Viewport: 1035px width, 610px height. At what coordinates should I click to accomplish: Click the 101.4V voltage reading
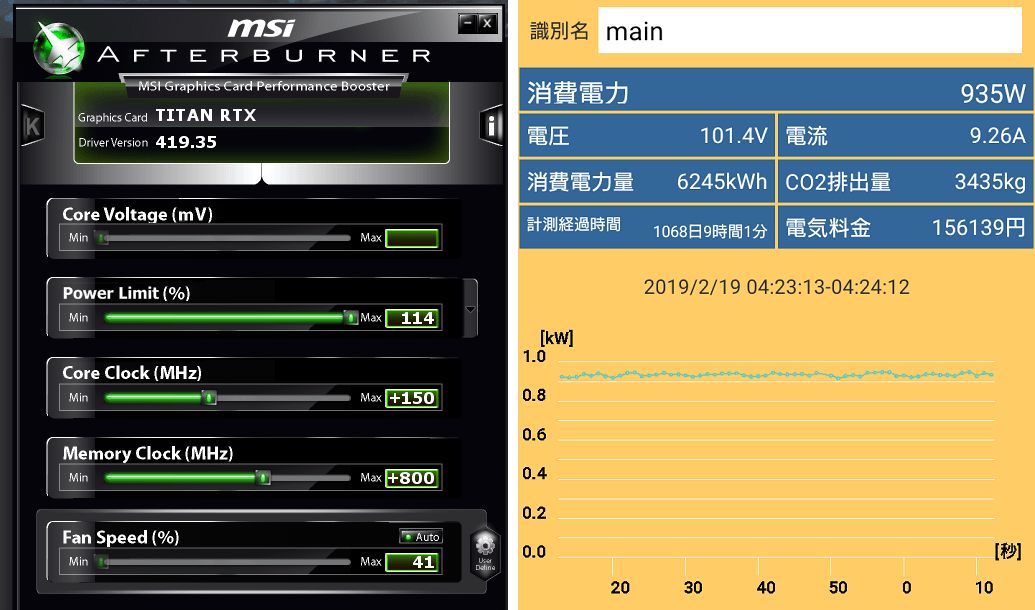click(733, 136)
